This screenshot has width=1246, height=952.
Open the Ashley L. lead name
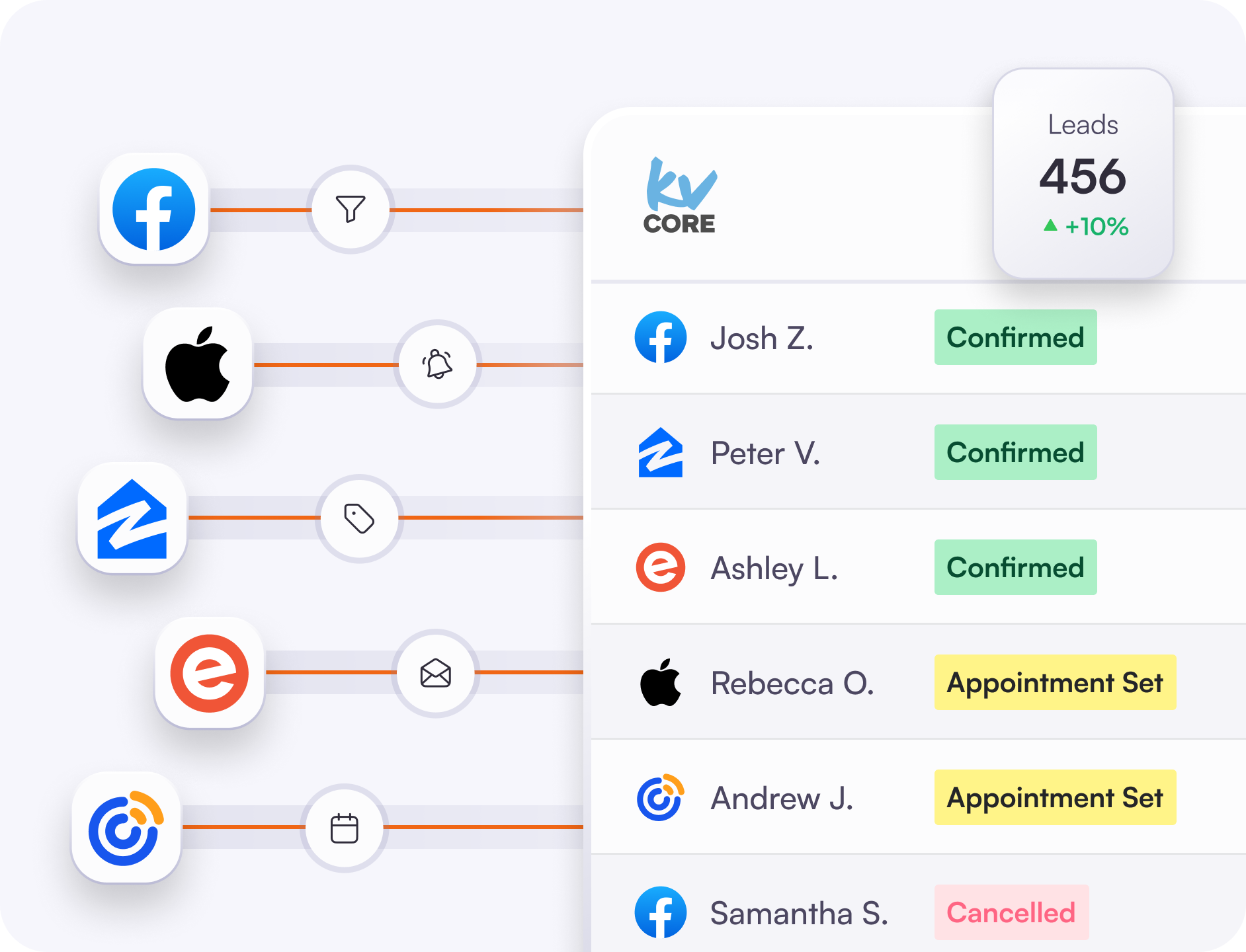pos(774,568)
